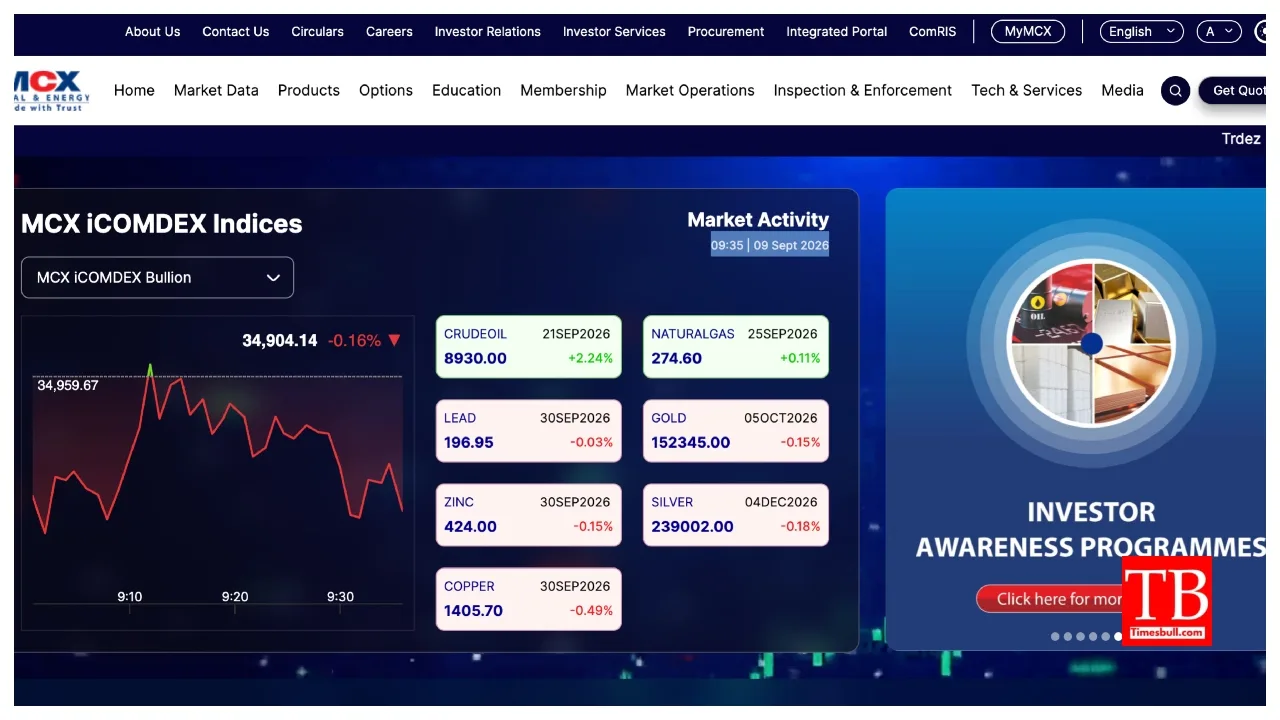This screenshot has width=1280, height=720.
Task: Select the GOLD 05OCT2026 card
Action: [736, 431]
